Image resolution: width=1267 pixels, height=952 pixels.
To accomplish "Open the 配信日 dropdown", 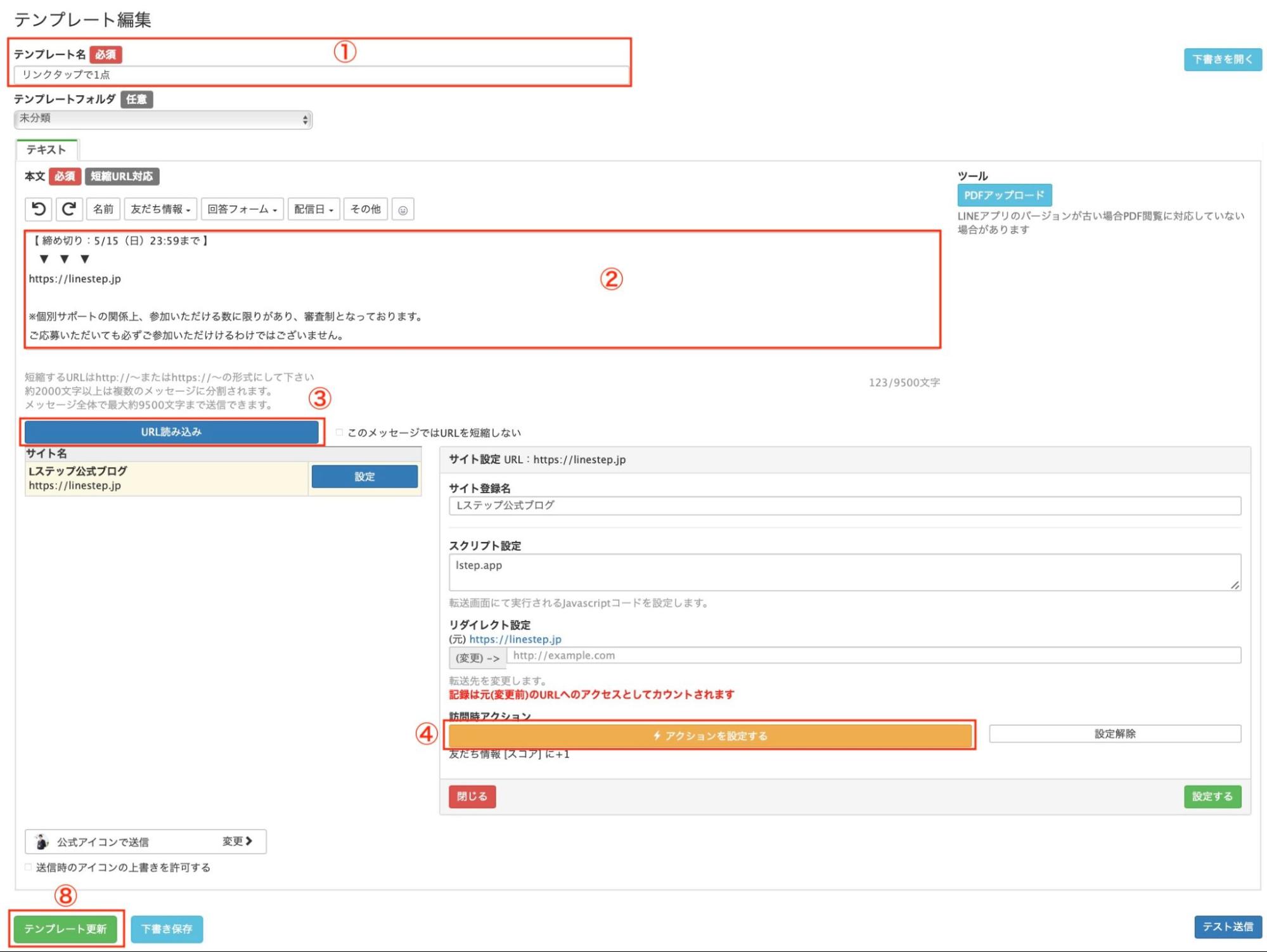I will tap(314, 209).
